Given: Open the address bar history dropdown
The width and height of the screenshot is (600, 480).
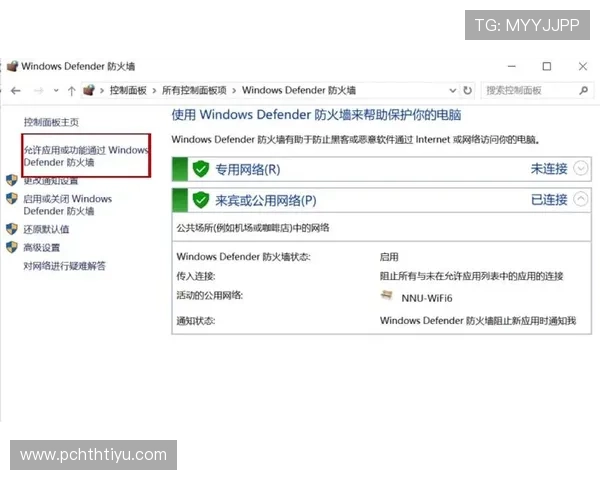Looking at the screenshot, I should click(x=453, y=91).
